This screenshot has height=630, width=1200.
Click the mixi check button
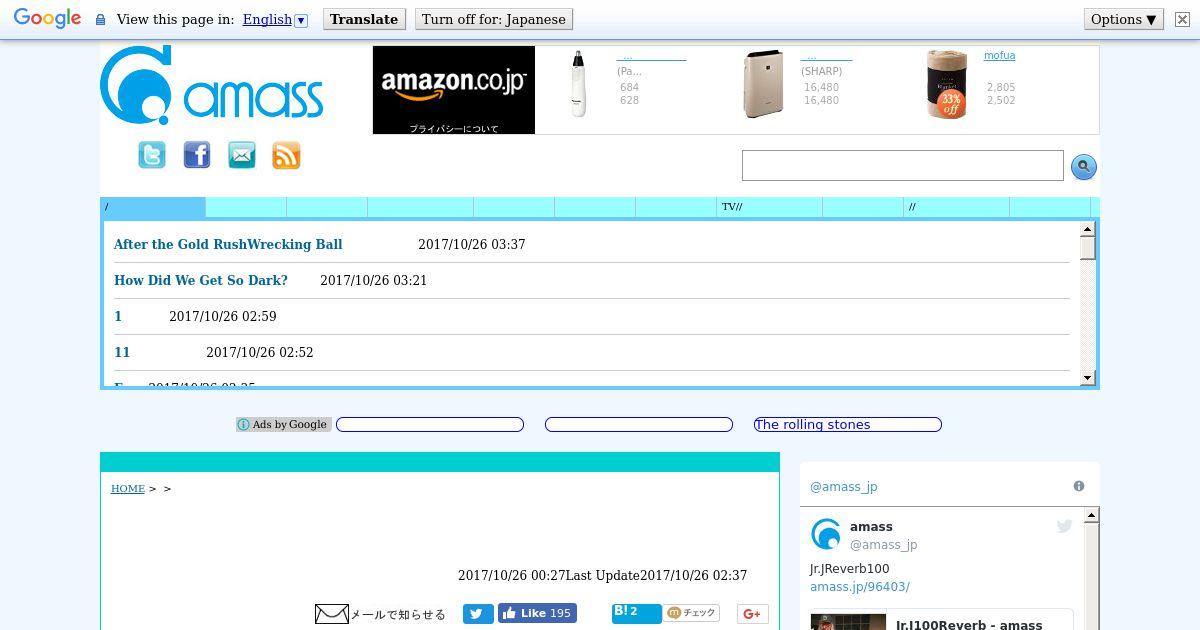[692, 613]
